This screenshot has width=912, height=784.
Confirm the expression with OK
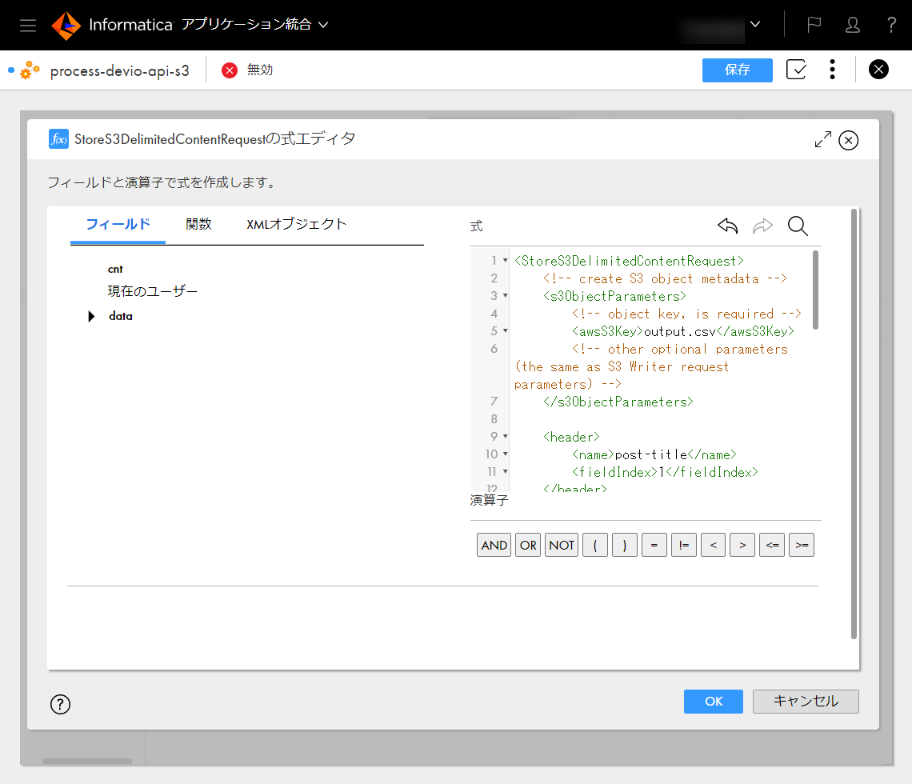[713, 701]
